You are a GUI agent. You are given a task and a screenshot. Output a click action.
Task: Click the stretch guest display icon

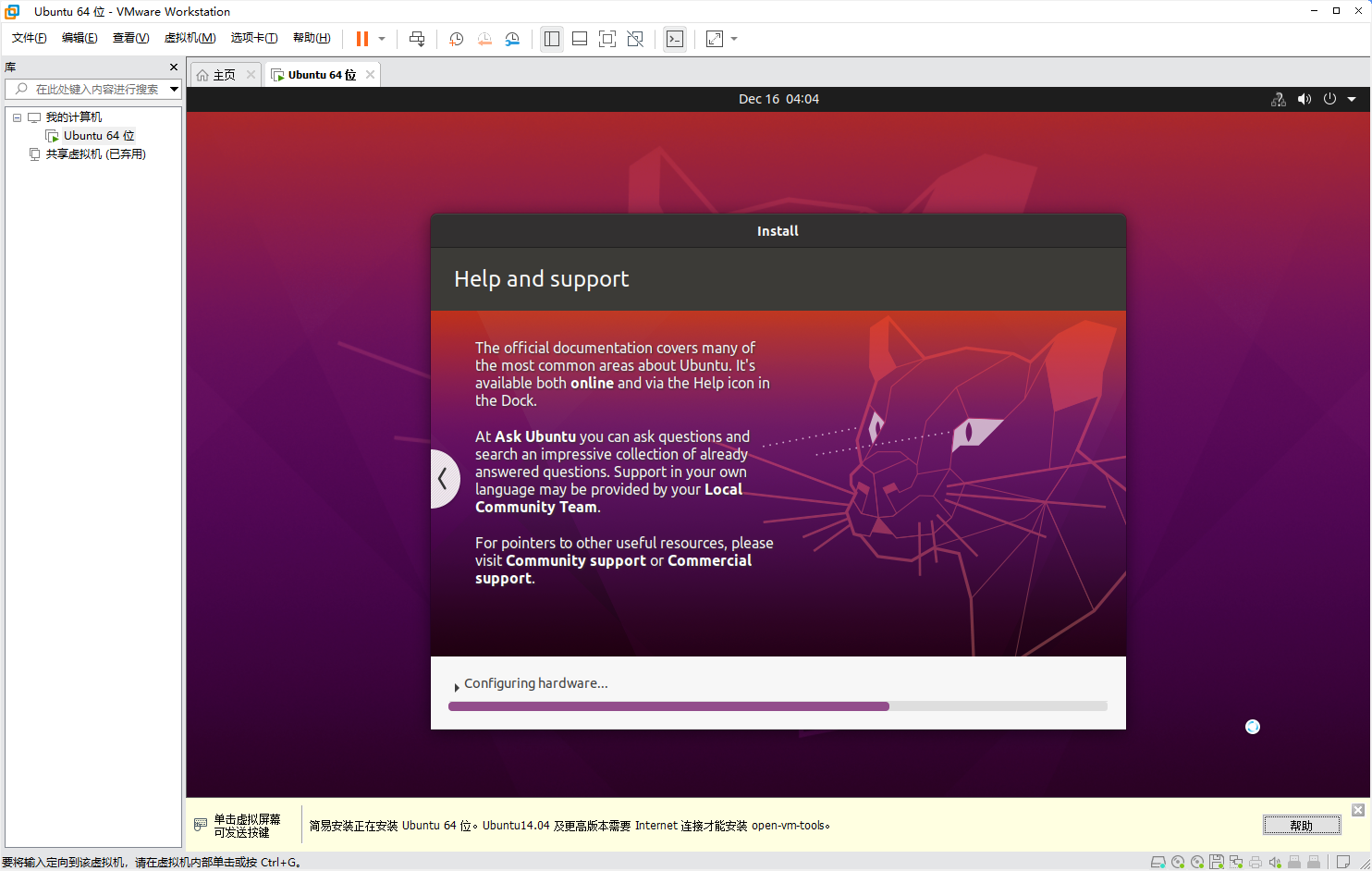(x=715, y=39)
